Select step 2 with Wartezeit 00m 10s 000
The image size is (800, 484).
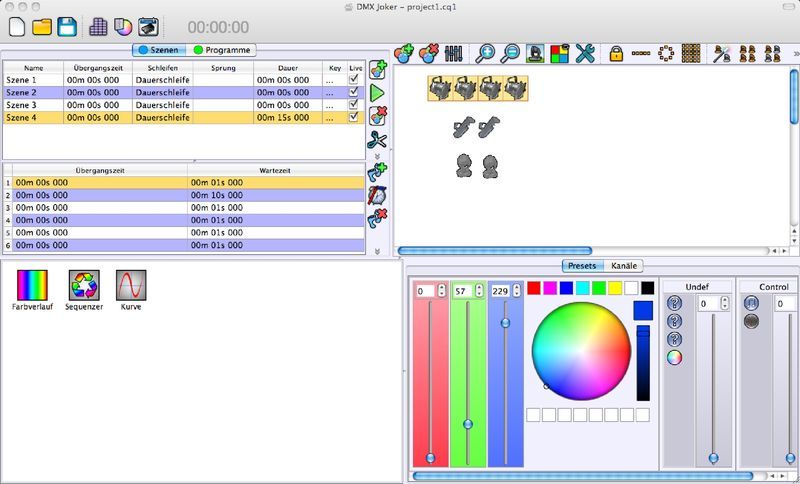[x=184, y=195]
